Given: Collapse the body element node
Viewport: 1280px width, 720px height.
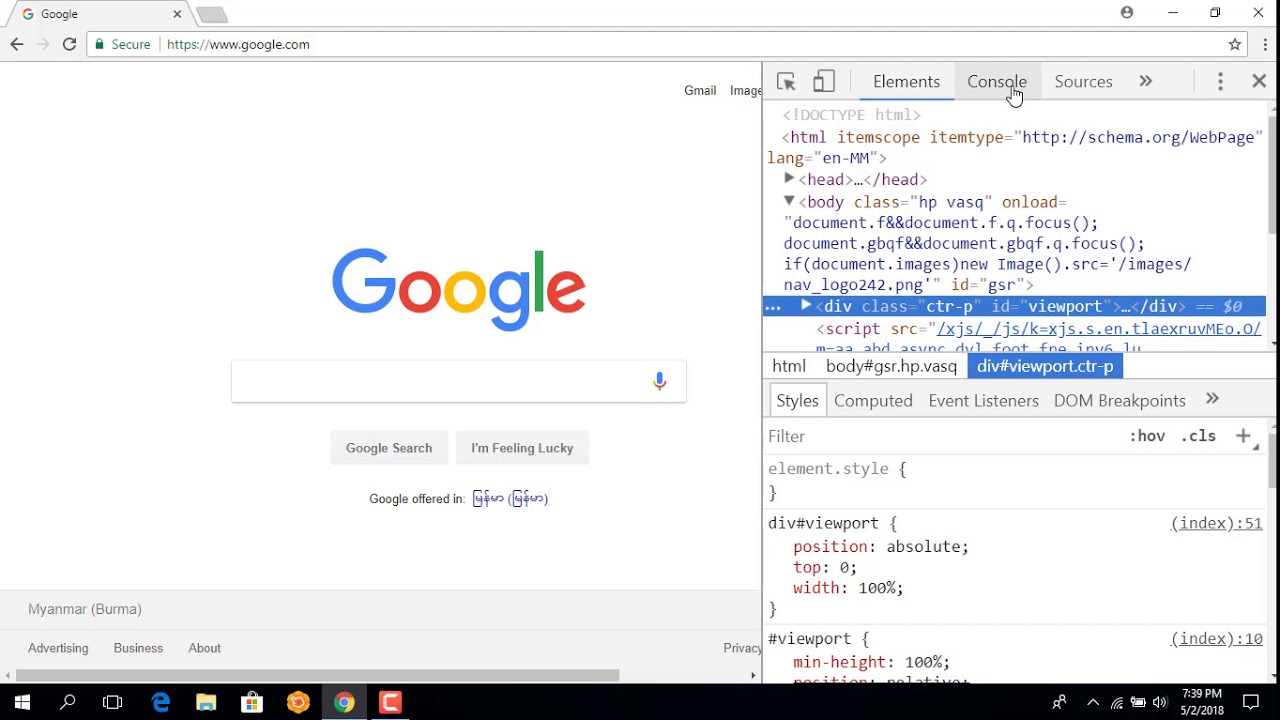Looking at the screenshot, I should pyautogui.click(x=789, y=201).
